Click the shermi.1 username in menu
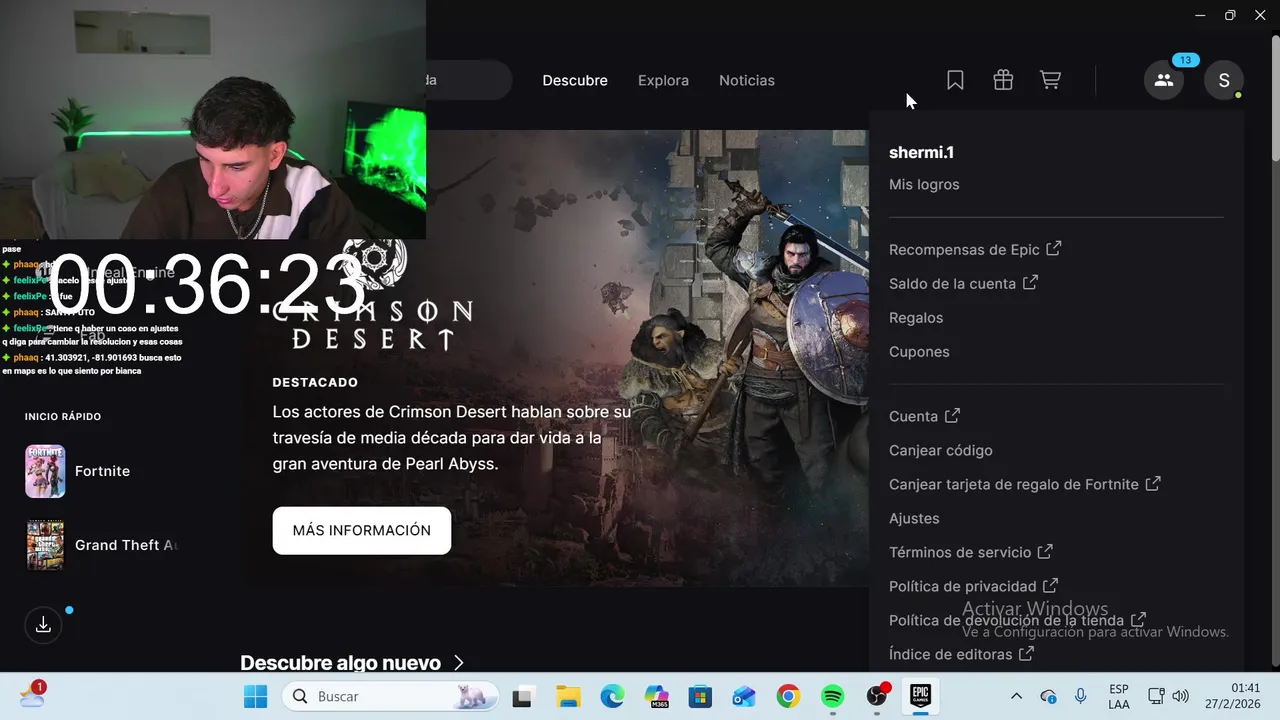 pos(921,152)
